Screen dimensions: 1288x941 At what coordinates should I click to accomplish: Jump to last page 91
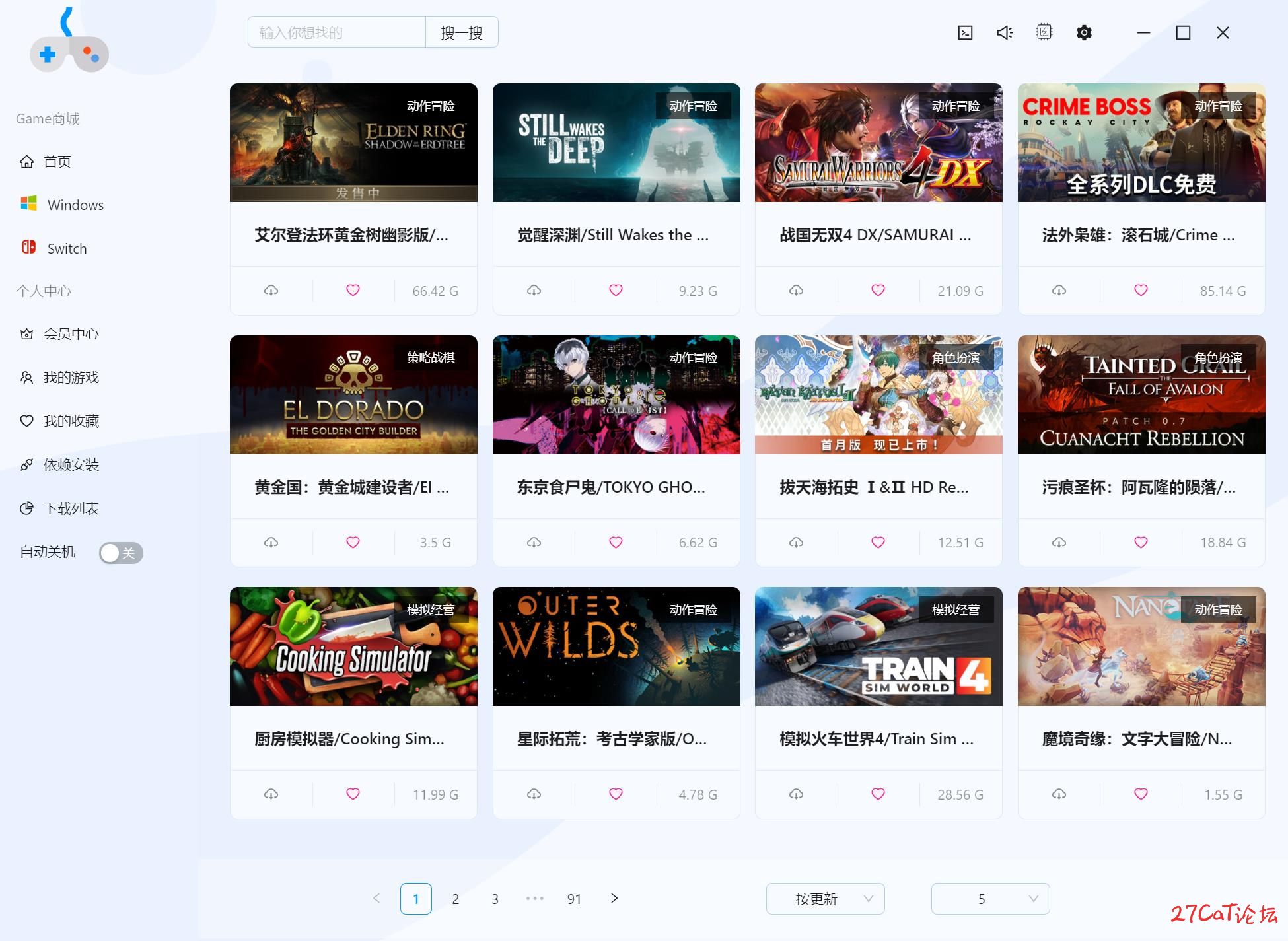coord(574,899)
